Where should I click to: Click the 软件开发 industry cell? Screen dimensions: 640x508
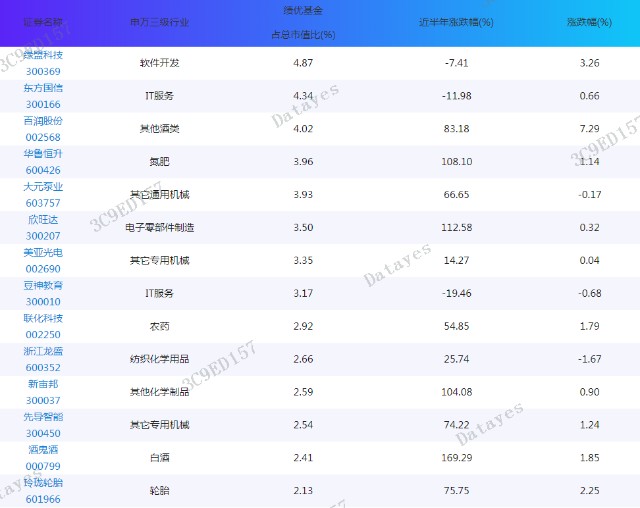coord(159,63)
